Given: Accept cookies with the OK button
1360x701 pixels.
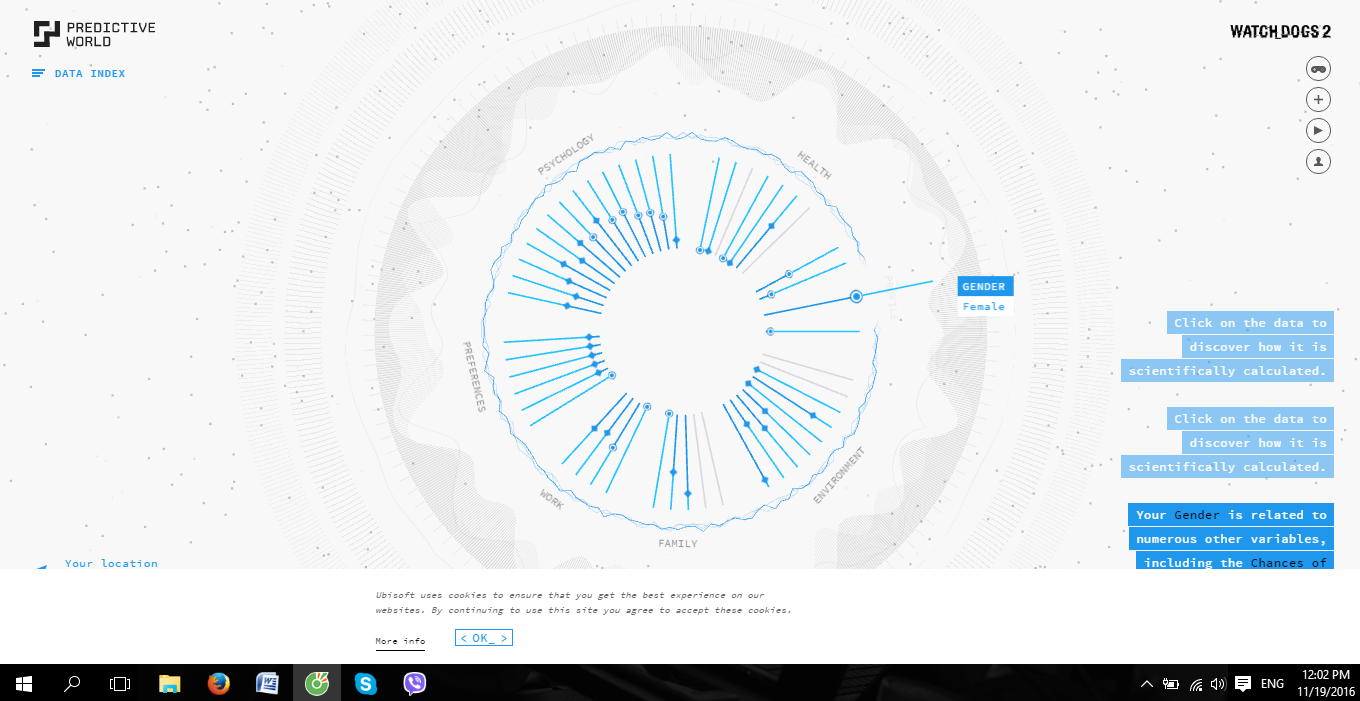Looking at the screenshot, I should (484, 638).
